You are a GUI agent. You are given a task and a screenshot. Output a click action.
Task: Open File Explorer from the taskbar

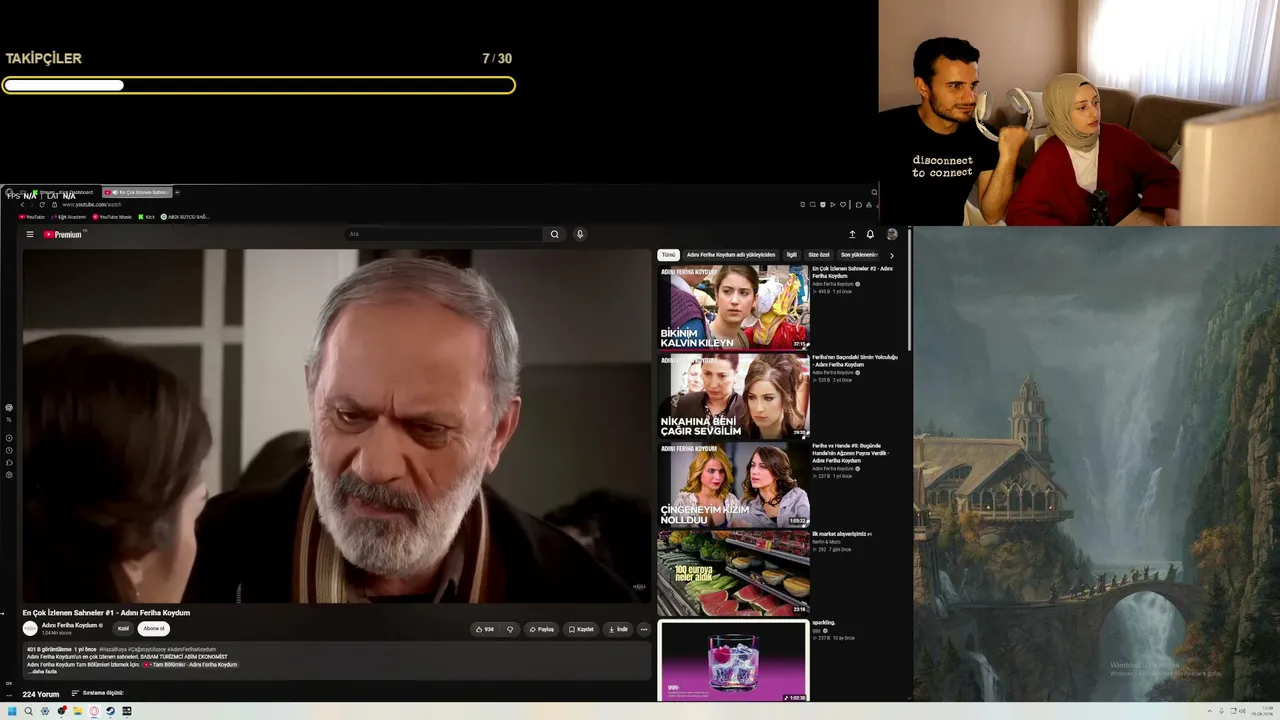point(78,711)
